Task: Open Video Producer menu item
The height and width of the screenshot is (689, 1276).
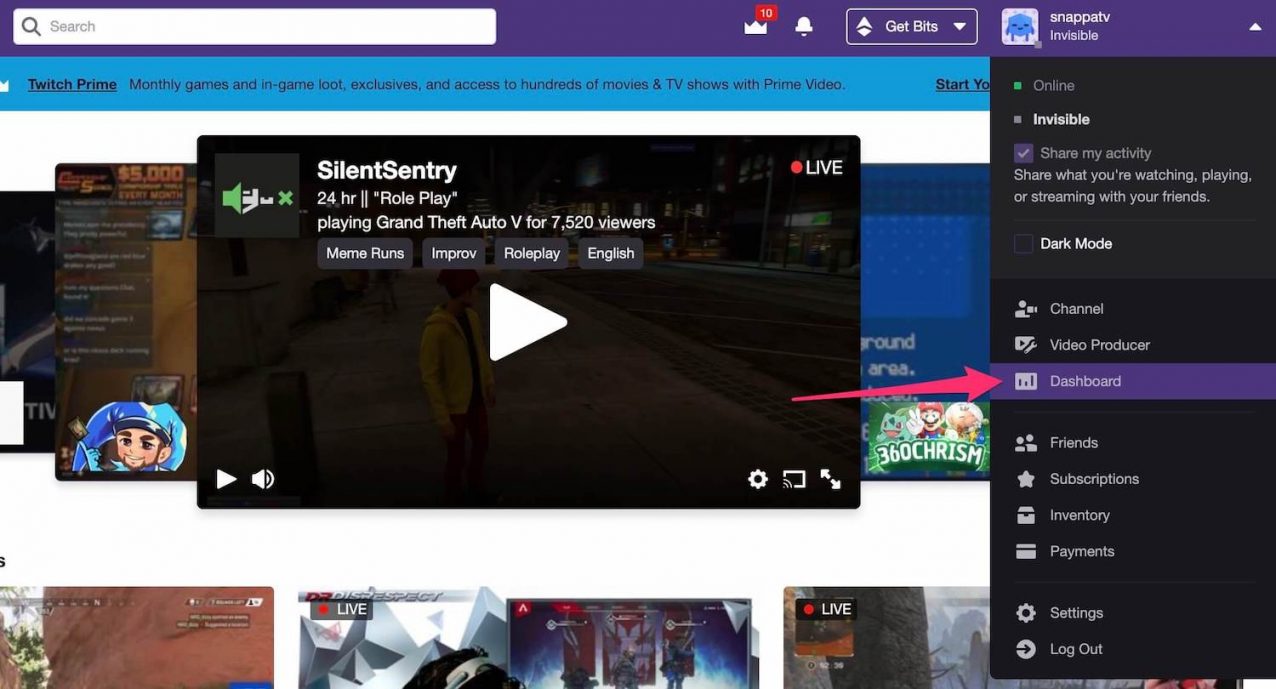Action: point(1133,345)
